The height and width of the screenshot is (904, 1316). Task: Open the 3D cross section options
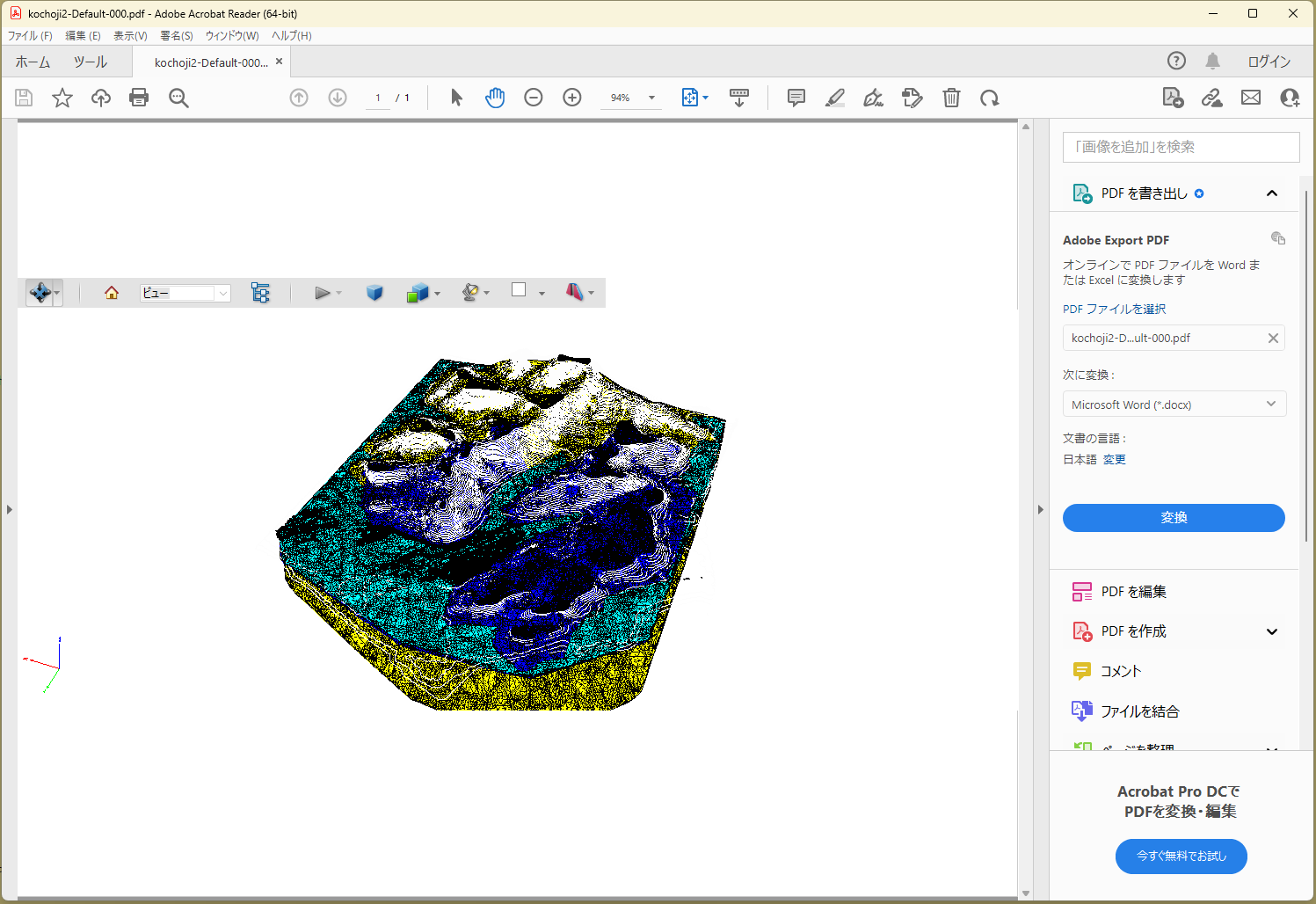point(579,293)
